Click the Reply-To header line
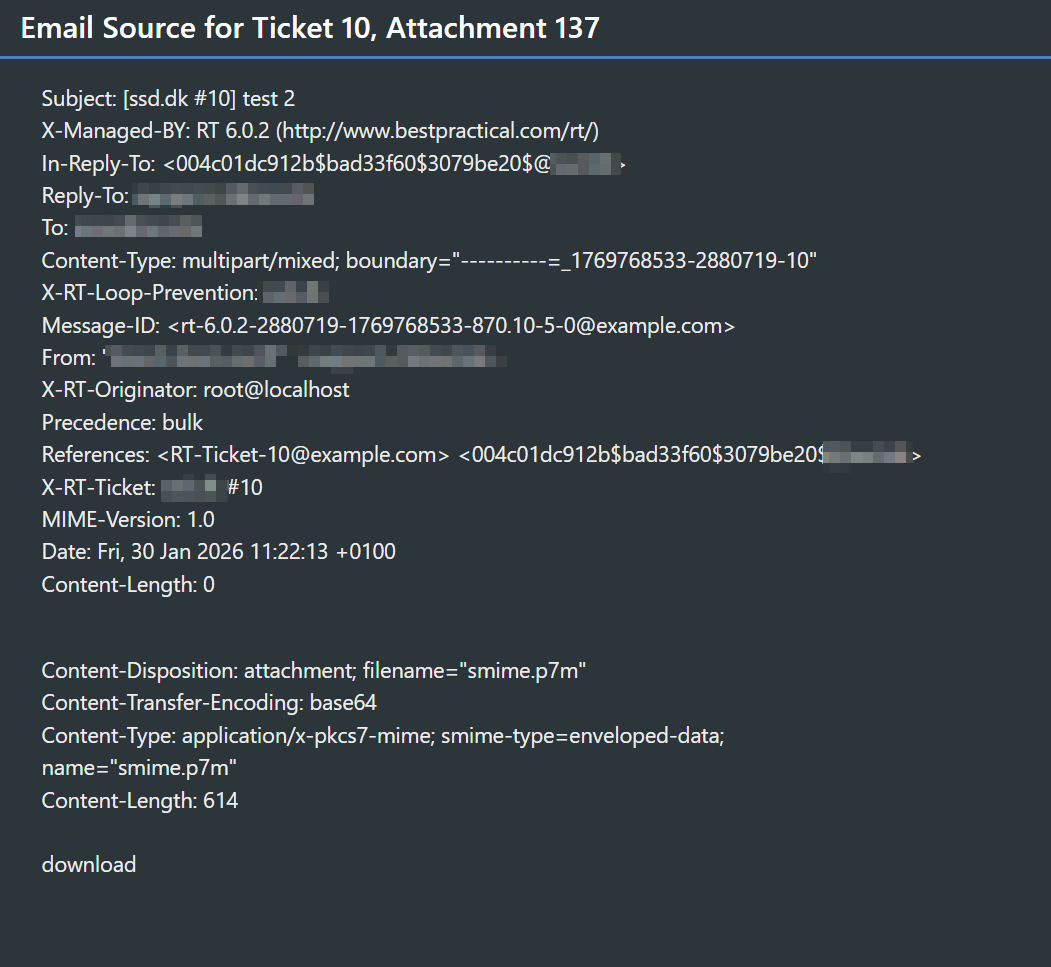This screenshot has width=1051, height=967. pos(178,196)
